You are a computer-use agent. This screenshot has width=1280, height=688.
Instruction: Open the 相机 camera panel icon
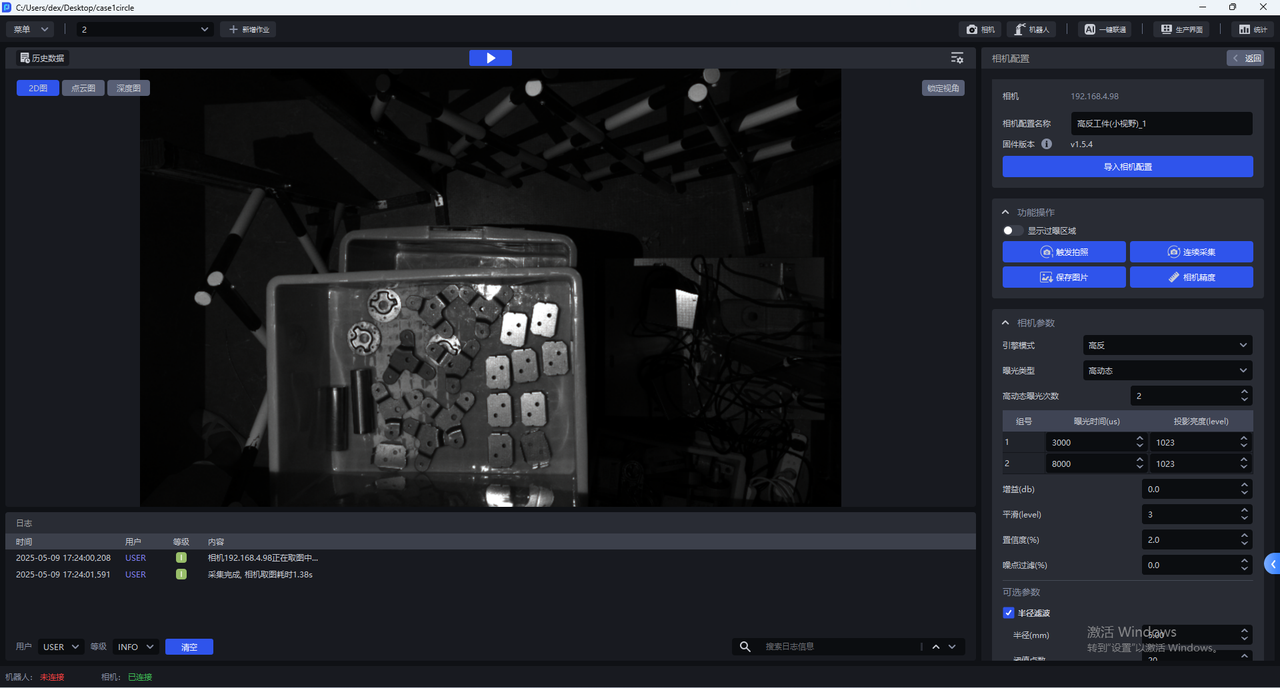pyautogui.click(x=980, y=30)
